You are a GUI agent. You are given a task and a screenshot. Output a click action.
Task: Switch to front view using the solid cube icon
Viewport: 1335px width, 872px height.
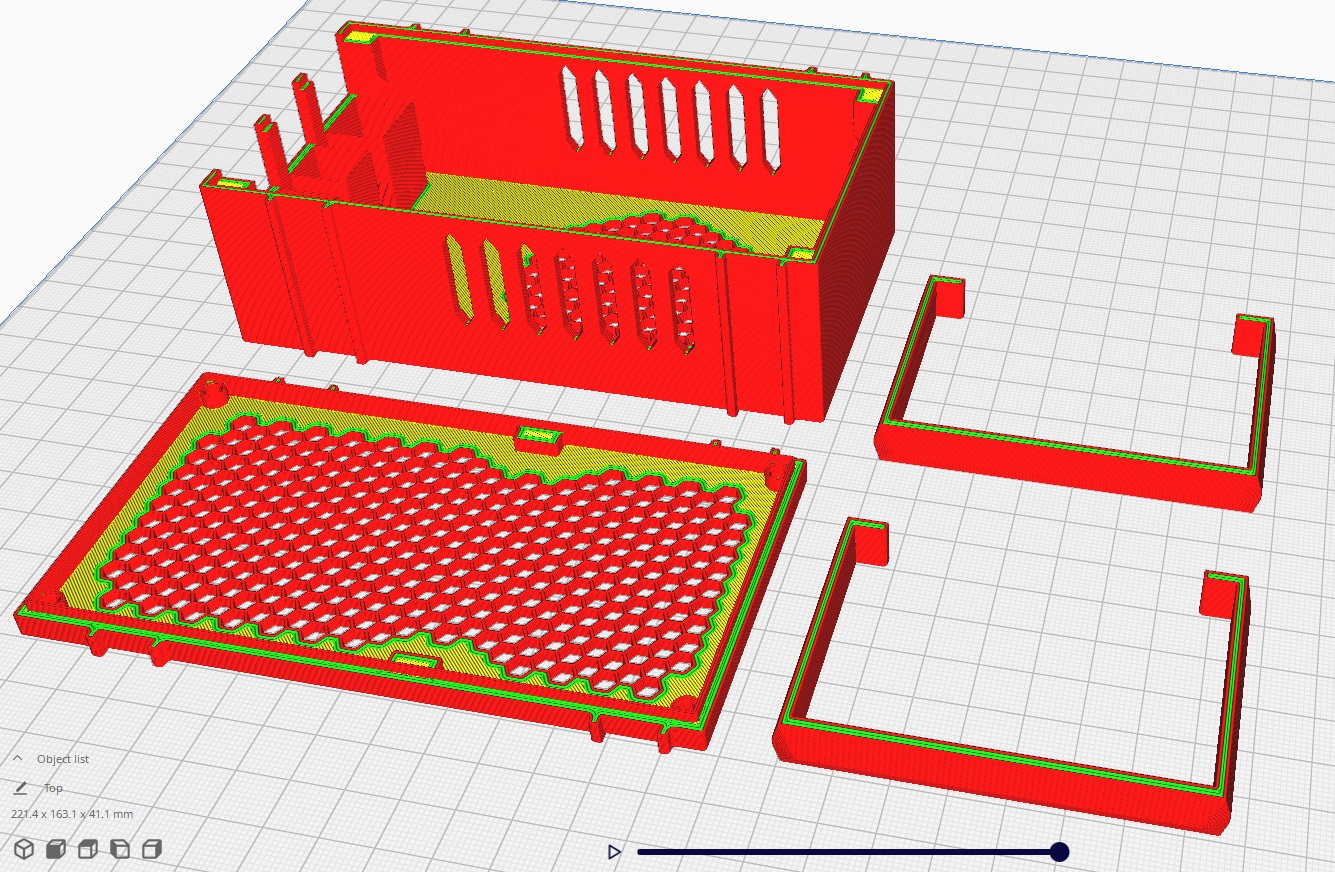(55, 850)
